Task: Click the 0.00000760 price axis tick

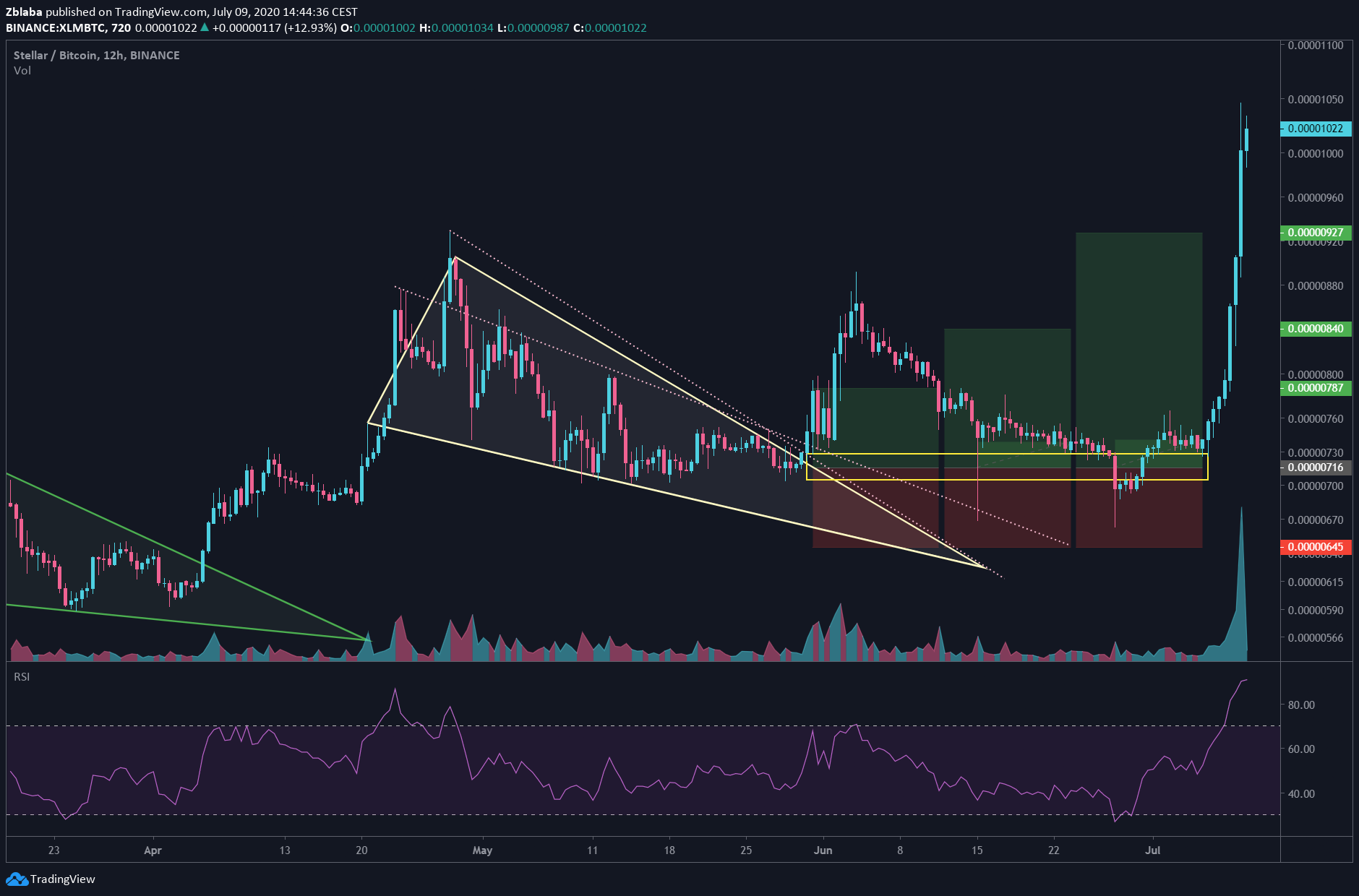Action: [1316, 418]
